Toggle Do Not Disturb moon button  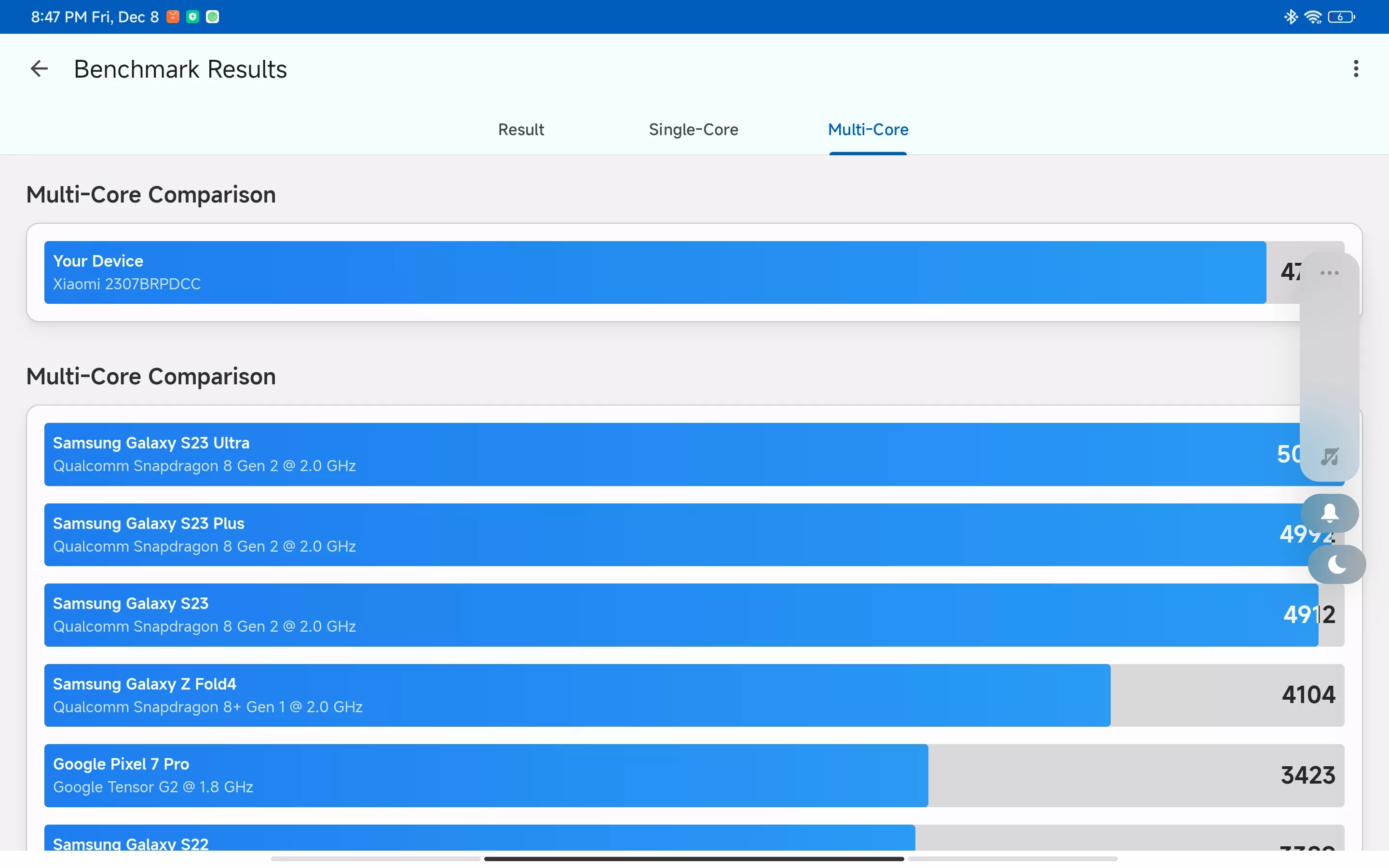[x=1337, y=564]
